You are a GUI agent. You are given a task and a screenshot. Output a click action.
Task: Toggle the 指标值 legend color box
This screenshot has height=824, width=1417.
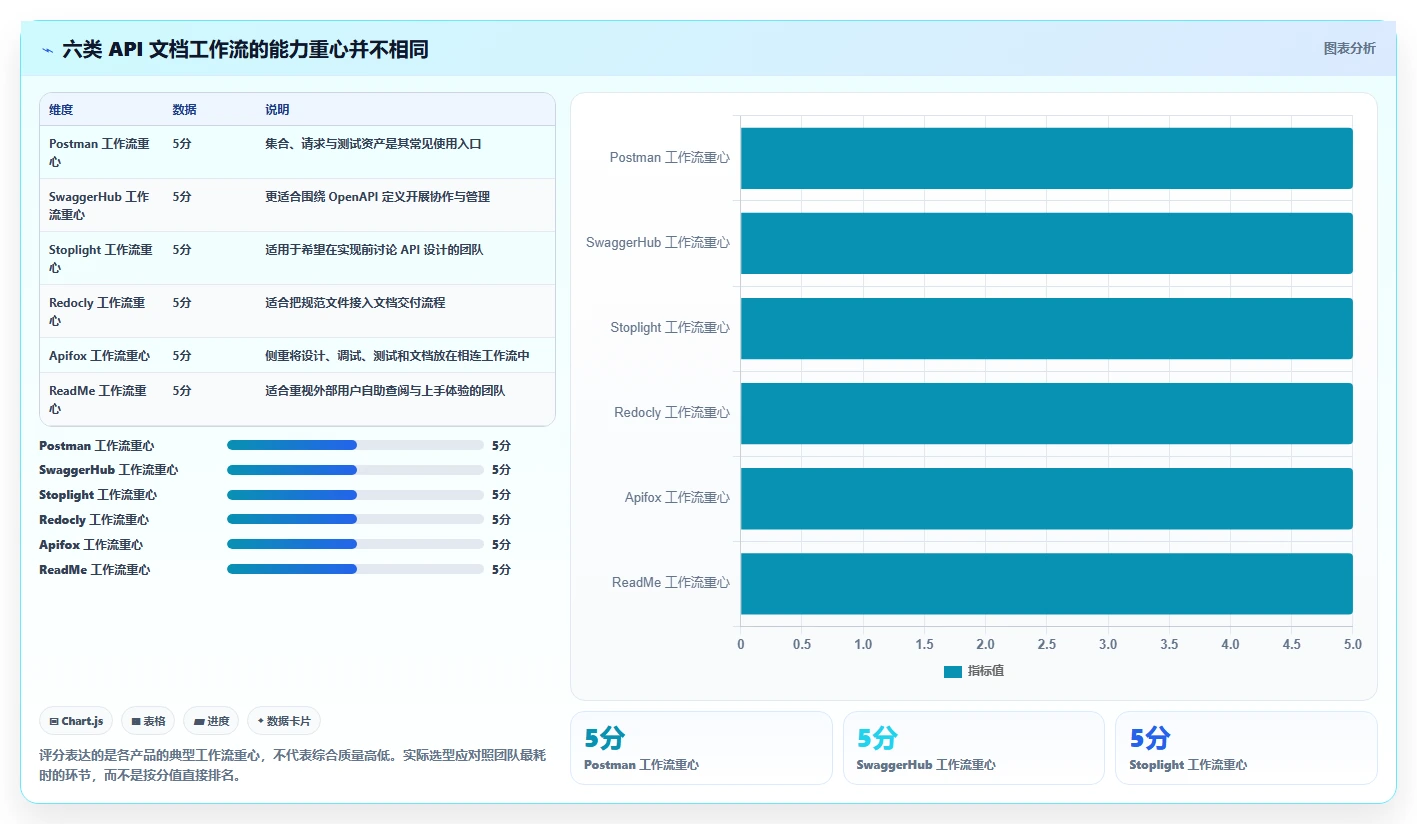tap(952, 671)
